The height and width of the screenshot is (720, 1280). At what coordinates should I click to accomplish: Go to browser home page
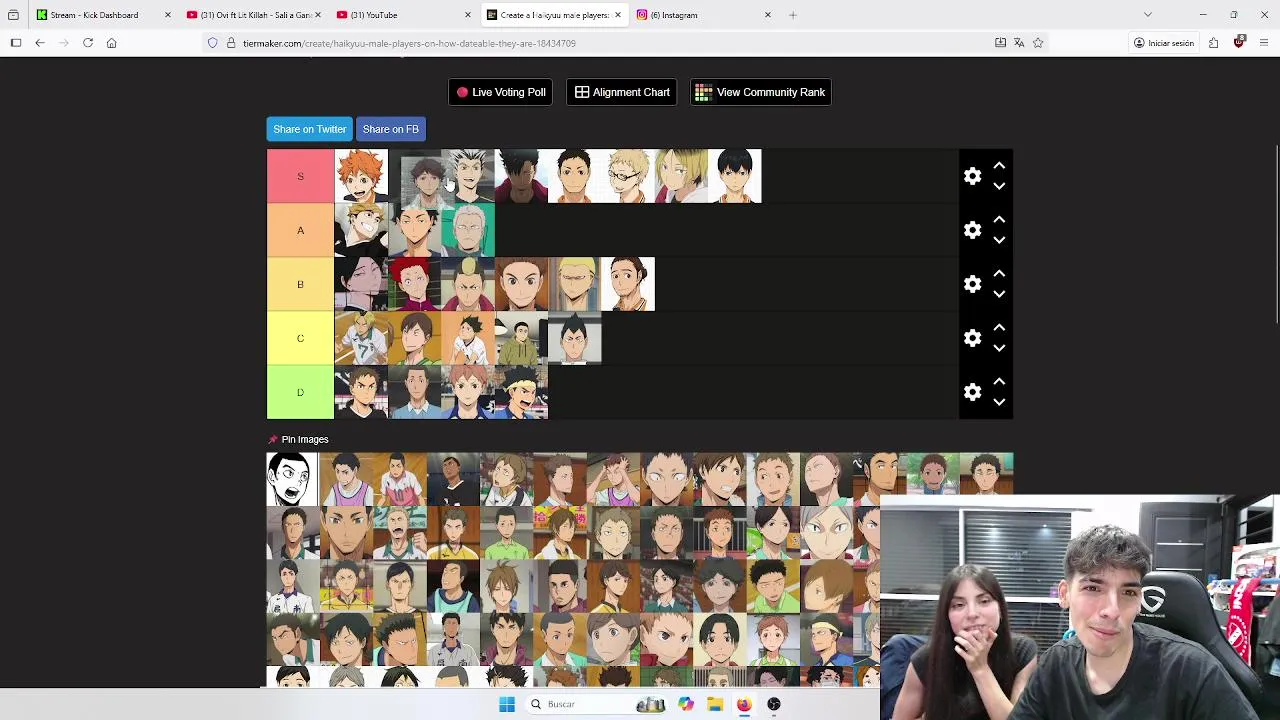[x=112, y=43]
